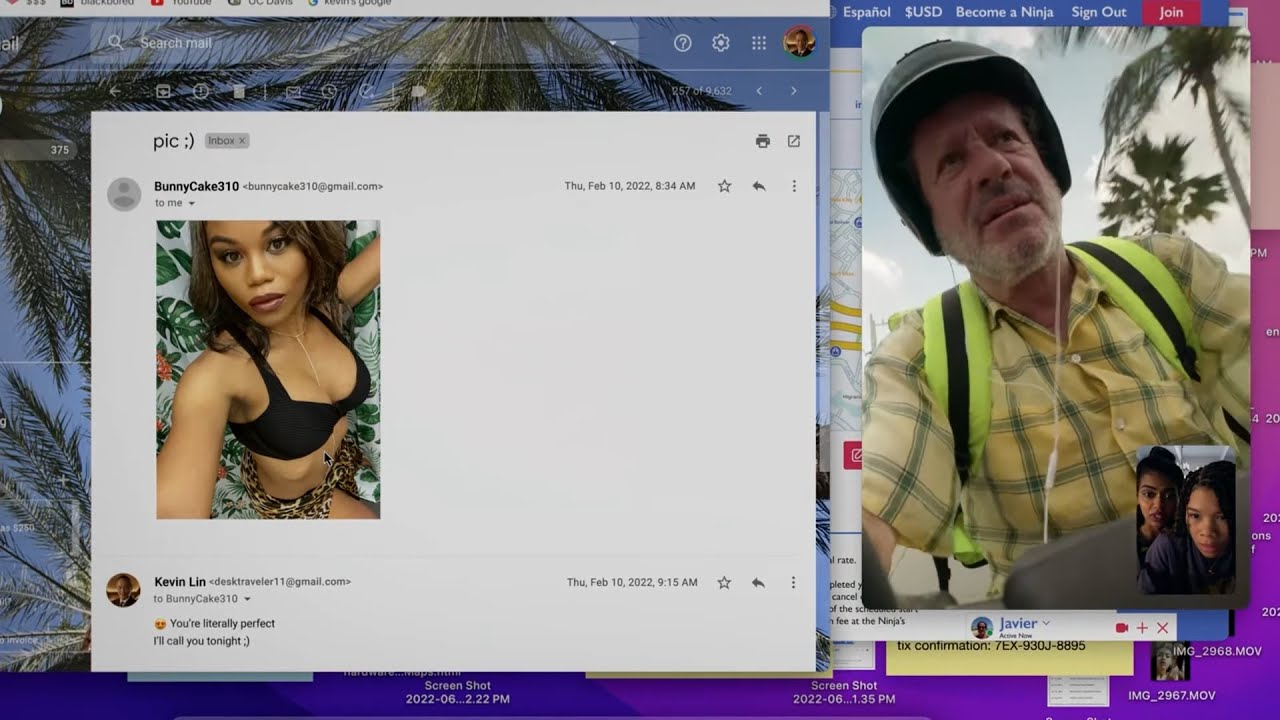Select Screen Shot 2.22 PM desktop file
The image size is (1280, 720).
(457, 692)
